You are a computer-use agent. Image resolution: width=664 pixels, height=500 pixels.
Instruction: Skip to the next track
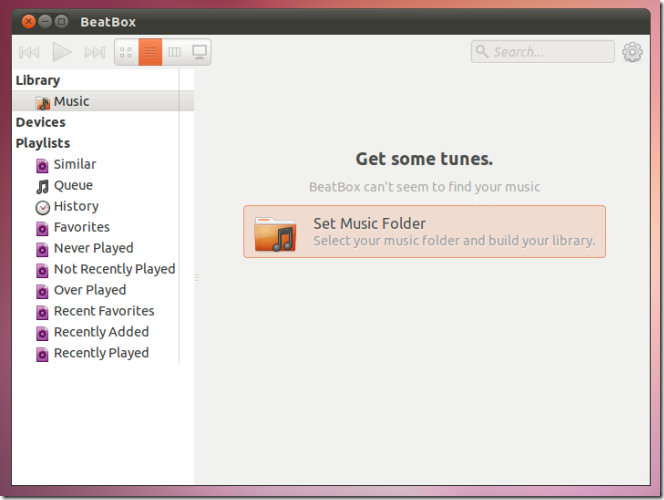(95, 52)
